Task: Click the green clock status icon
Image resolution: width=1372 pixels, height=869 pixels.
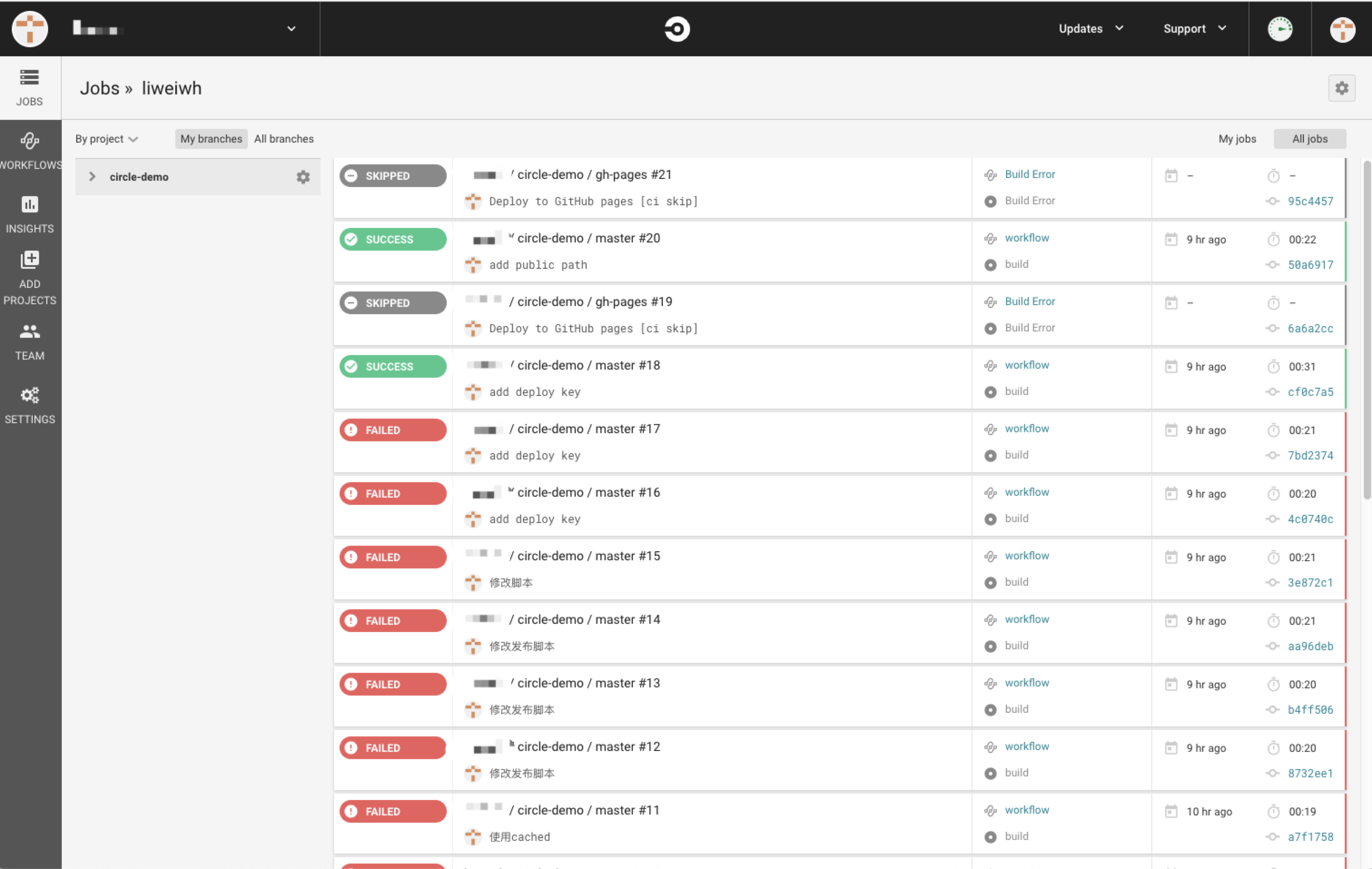Action: (1280, 29)
